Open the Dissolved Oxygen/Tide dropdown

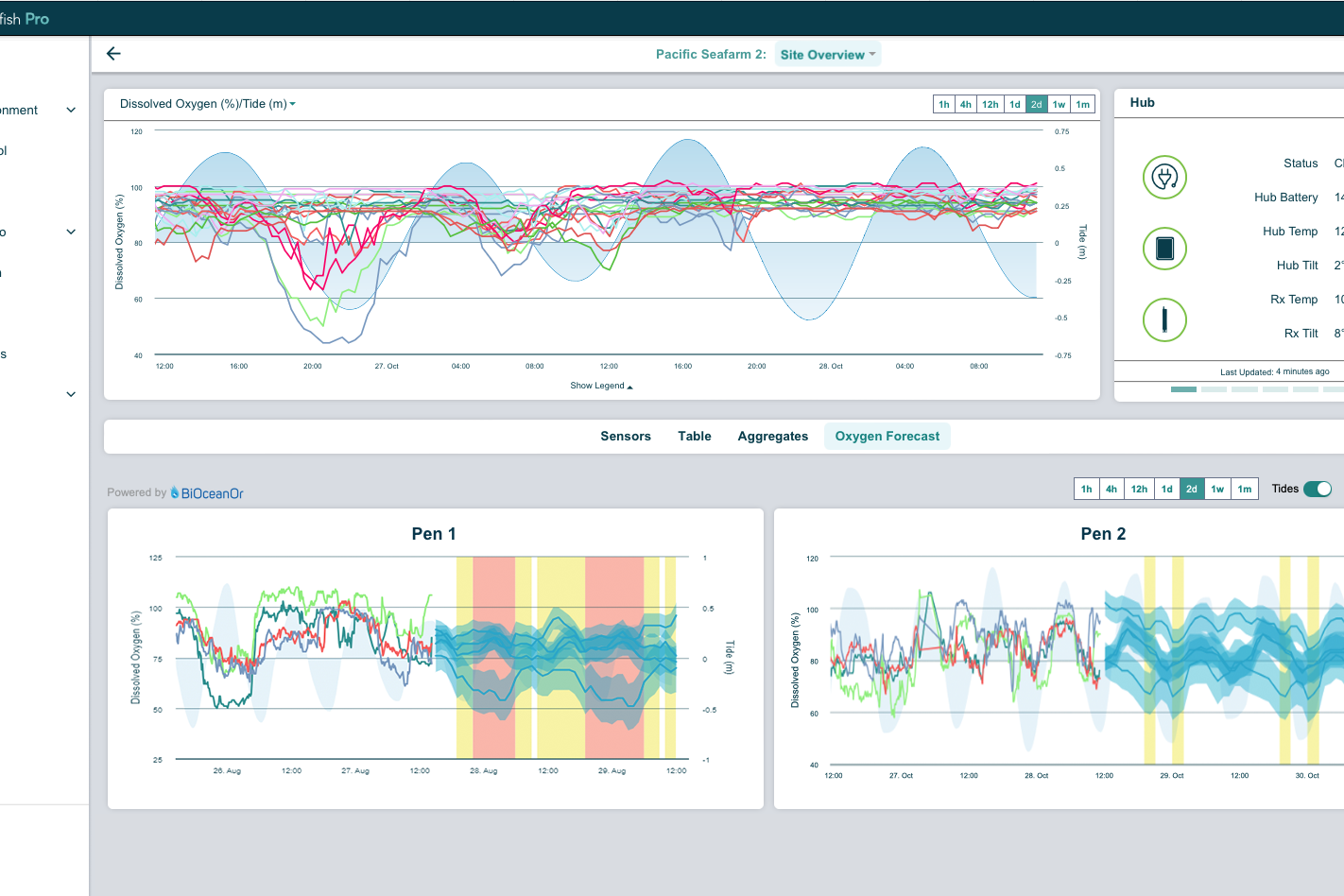coord(208,104)
